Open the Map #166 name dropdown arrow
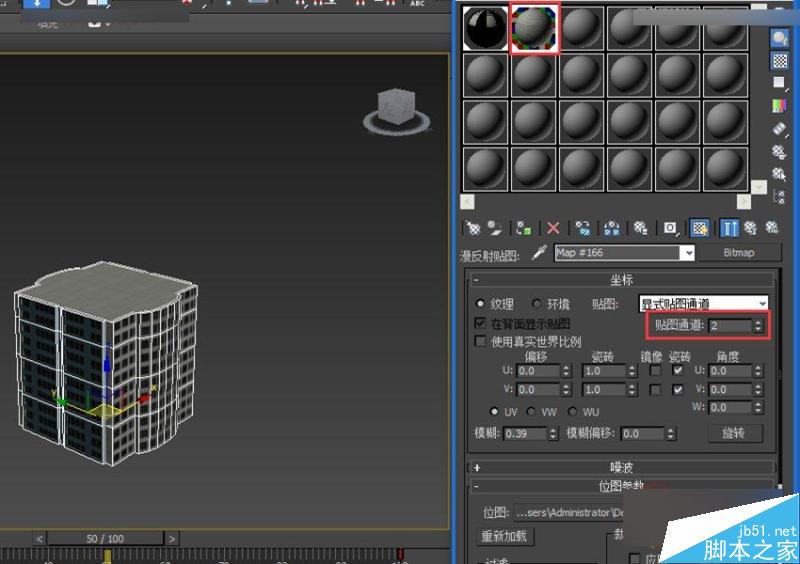 point(688,253)
